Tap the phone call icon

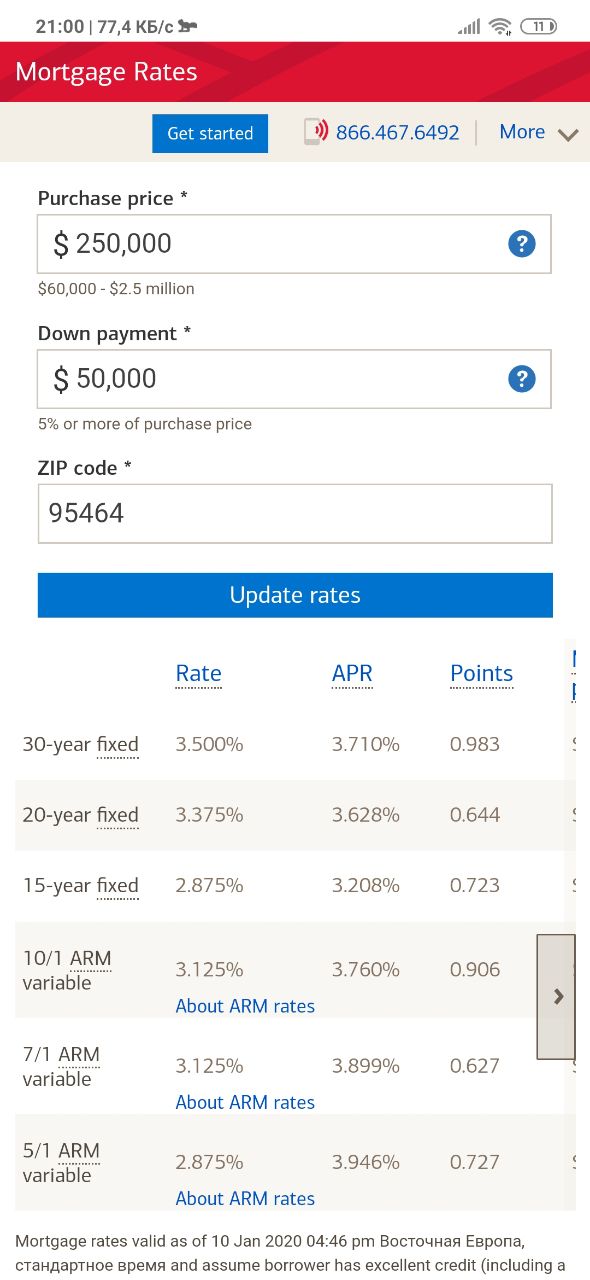tap(316, 132)
